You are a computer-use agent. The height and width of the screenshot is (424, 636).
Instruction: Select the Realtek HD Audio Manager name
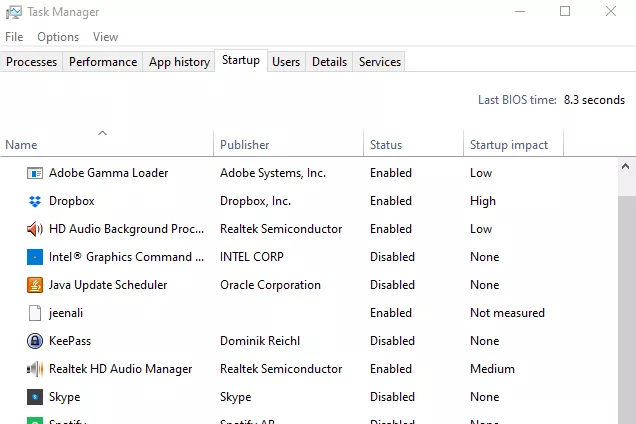[x=120, y=369]
